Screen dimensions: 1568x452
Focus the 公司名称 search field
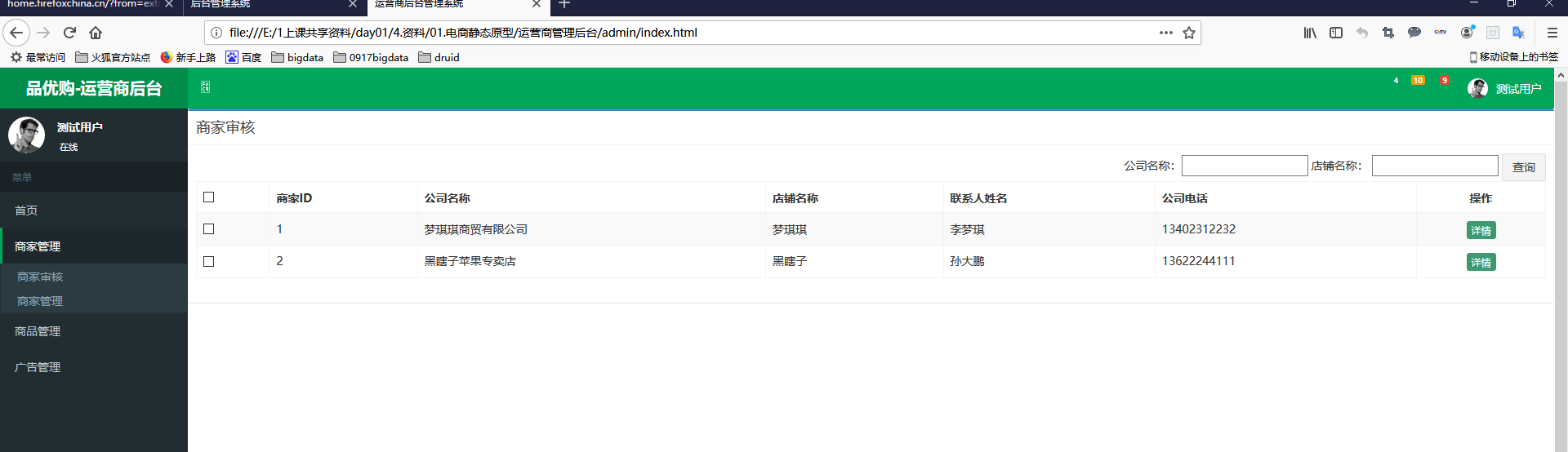coord(1245,166)
